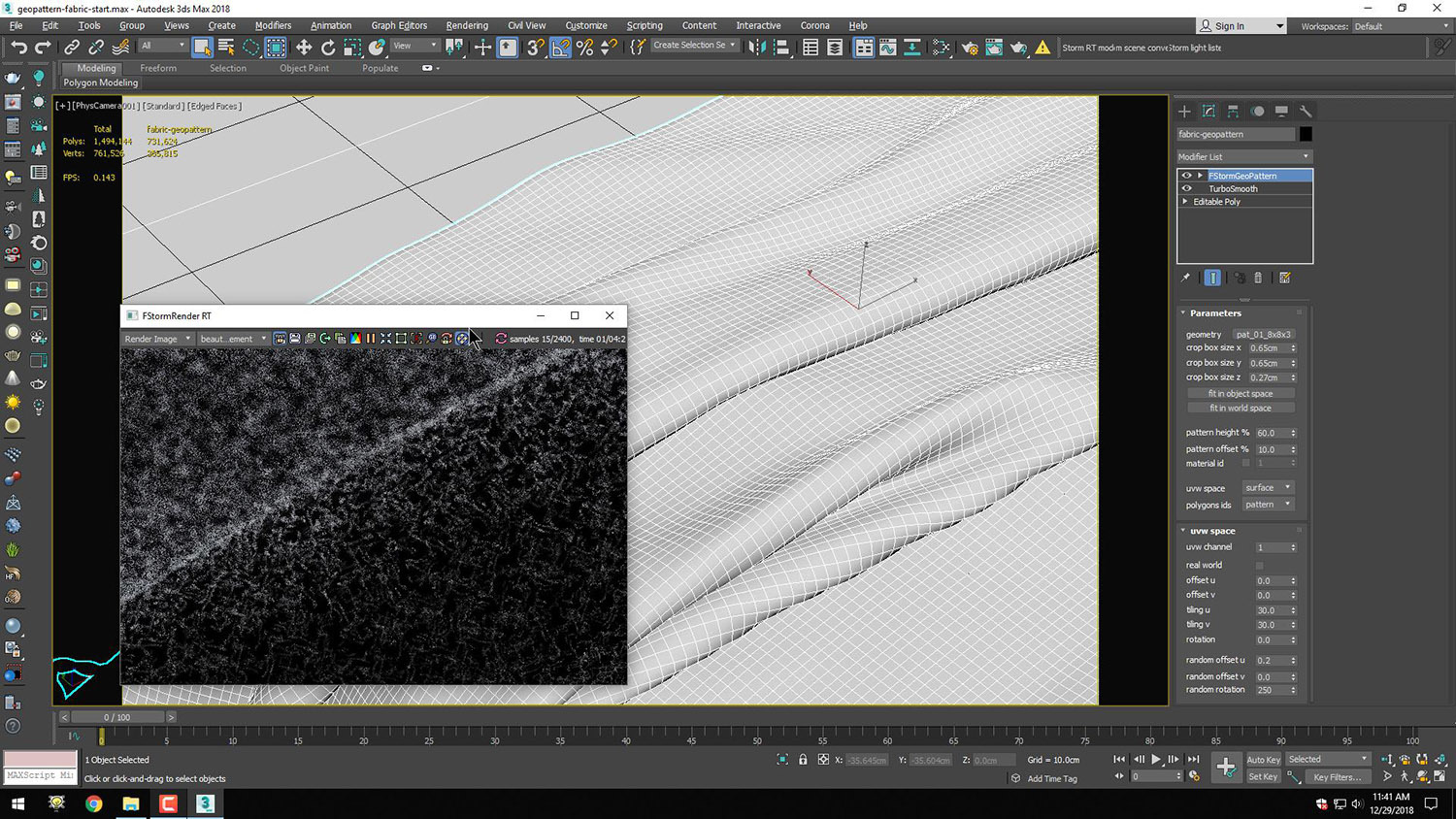Viewport: 1456px width, 819px height.
Task: Activate the Select Object tool
Action: click(x=202, y=47)
